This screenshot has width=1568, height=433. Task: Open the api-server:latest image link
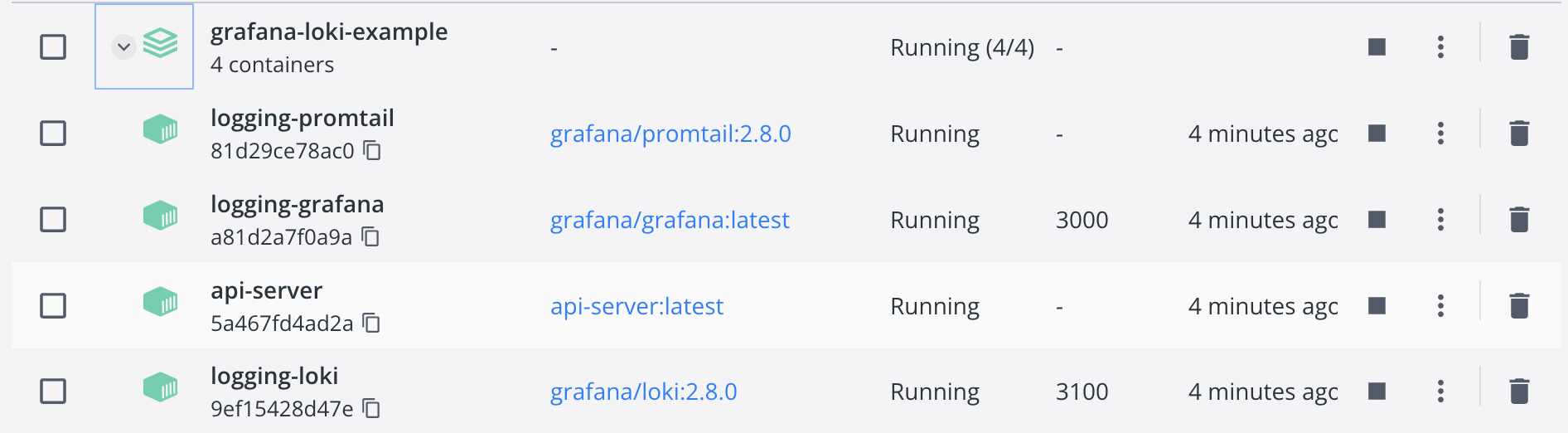click(636, 306)
